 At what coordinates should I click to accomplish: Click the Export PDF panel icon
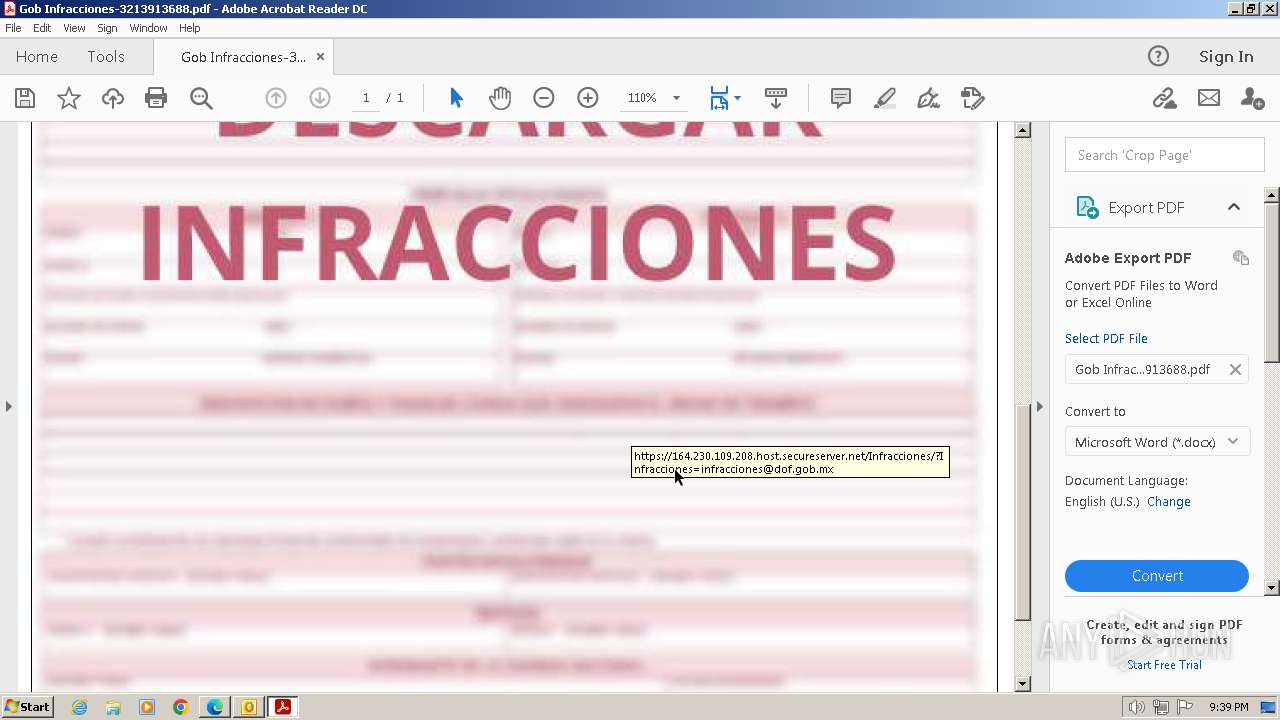tap(1086, 207)
